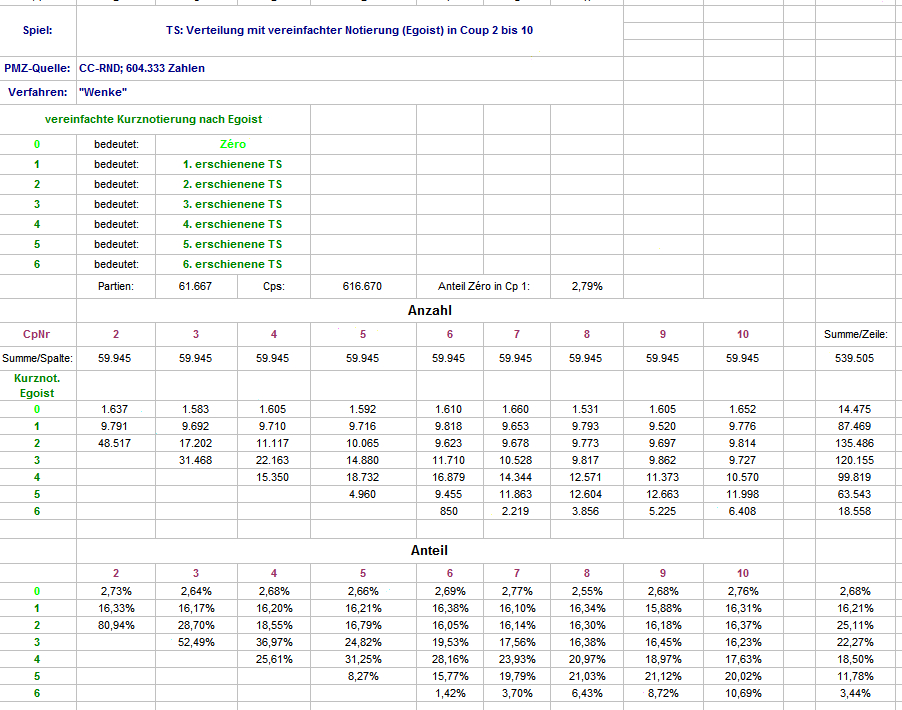Click the 'Anteil Zéro in Cp 1:' label

(x=484, y=286)
